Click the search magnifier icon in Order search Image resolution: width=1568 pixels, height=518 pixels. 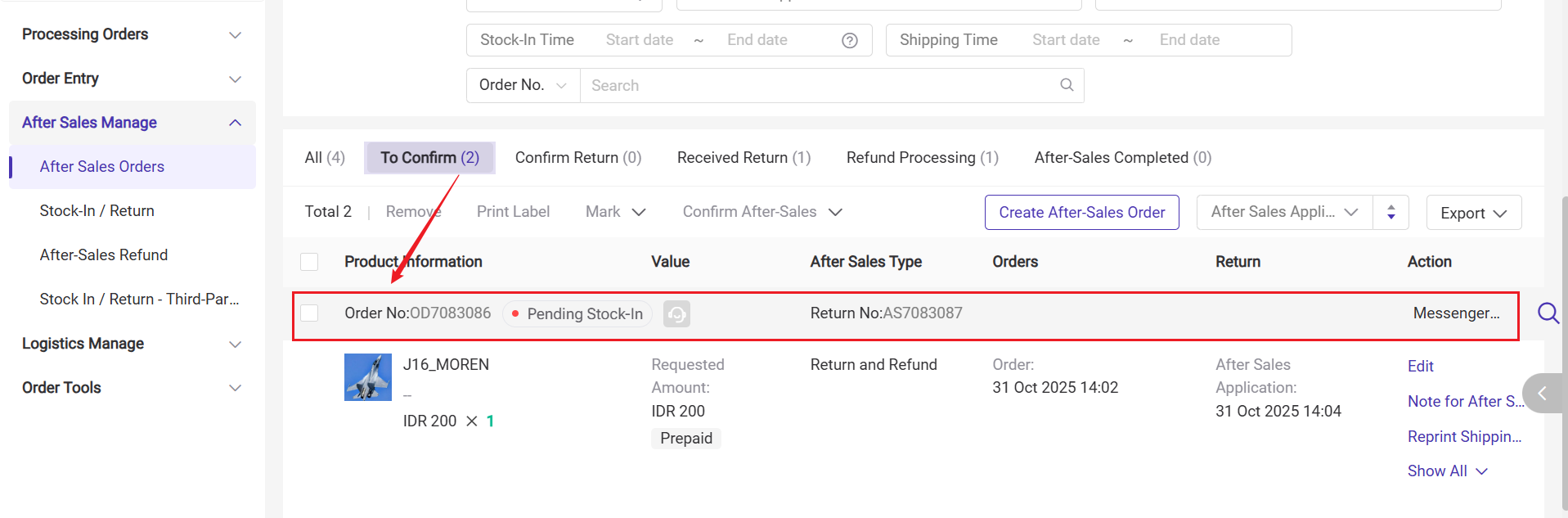(x=1067, y=85)
